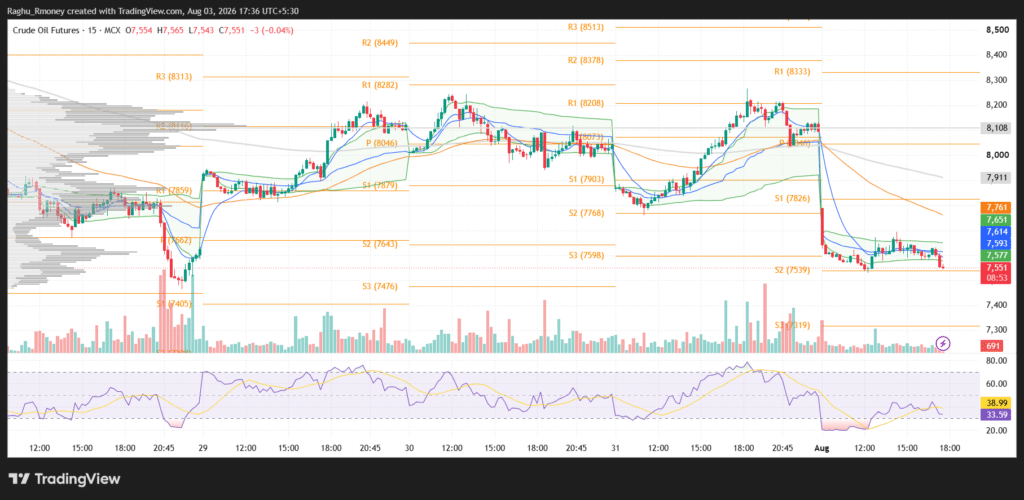
Task: Click the orange 7,761 price tag
Action: (996, 207)
